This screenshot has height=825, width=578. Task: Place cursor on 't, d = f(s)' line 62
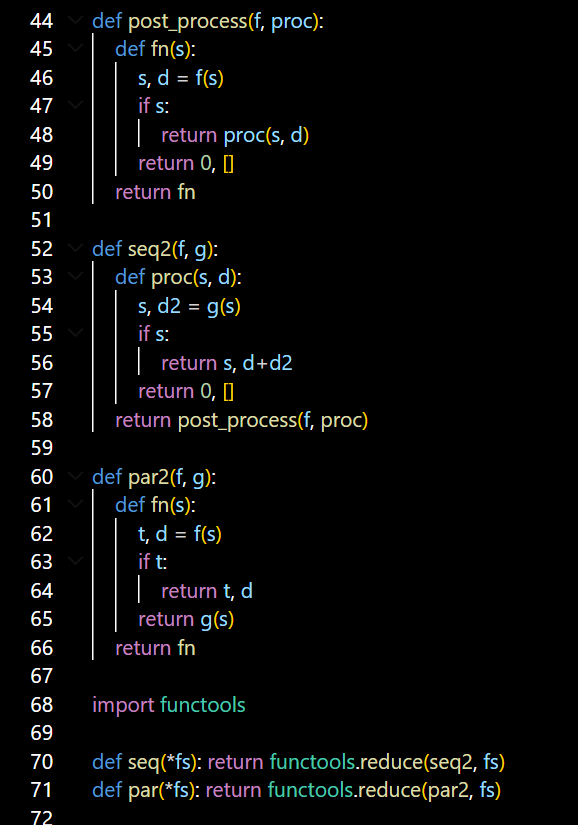point(180,534)
